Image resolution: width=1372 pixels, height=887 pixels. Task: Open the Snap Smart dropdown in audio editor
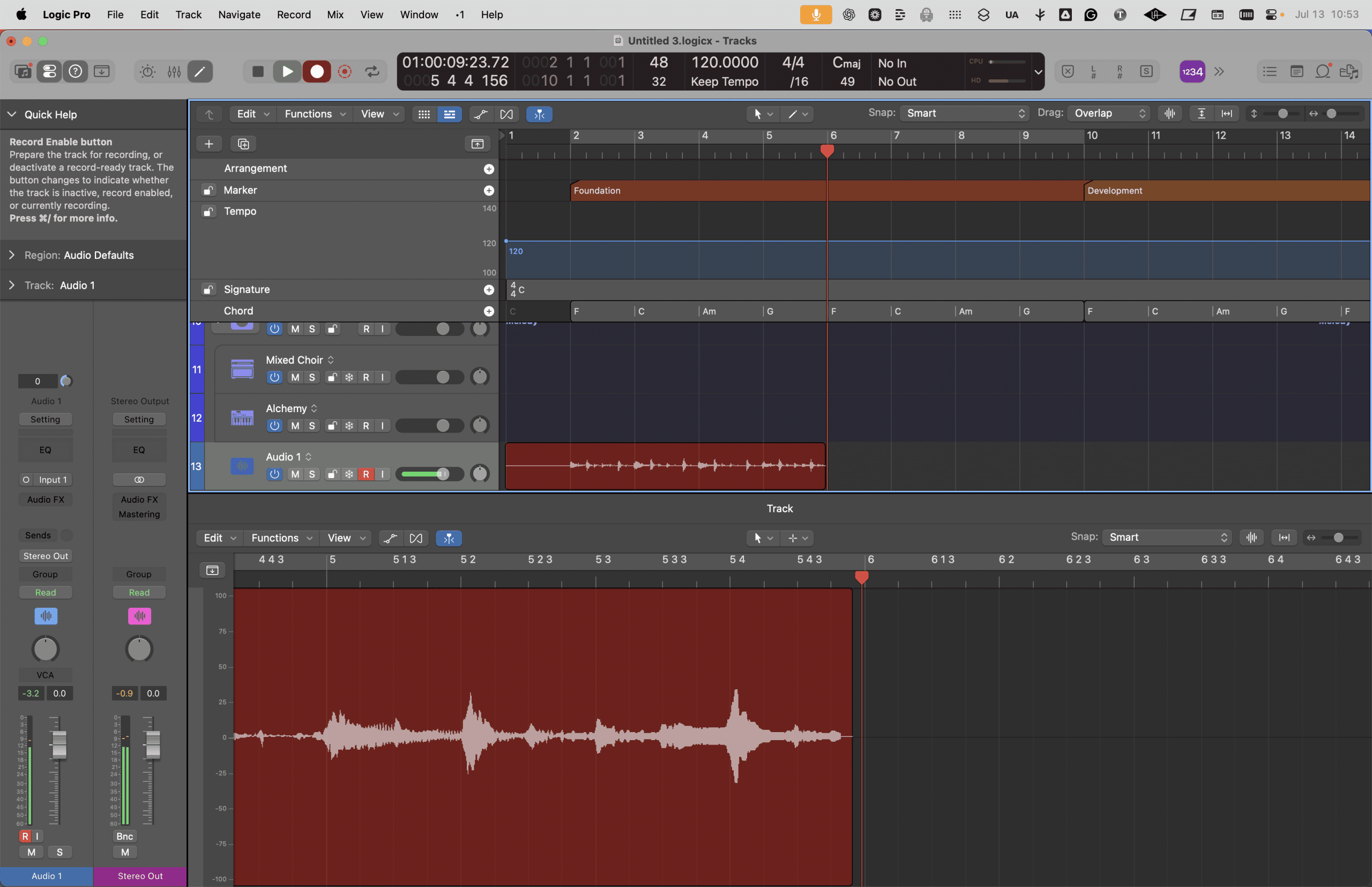(1167, 538)
